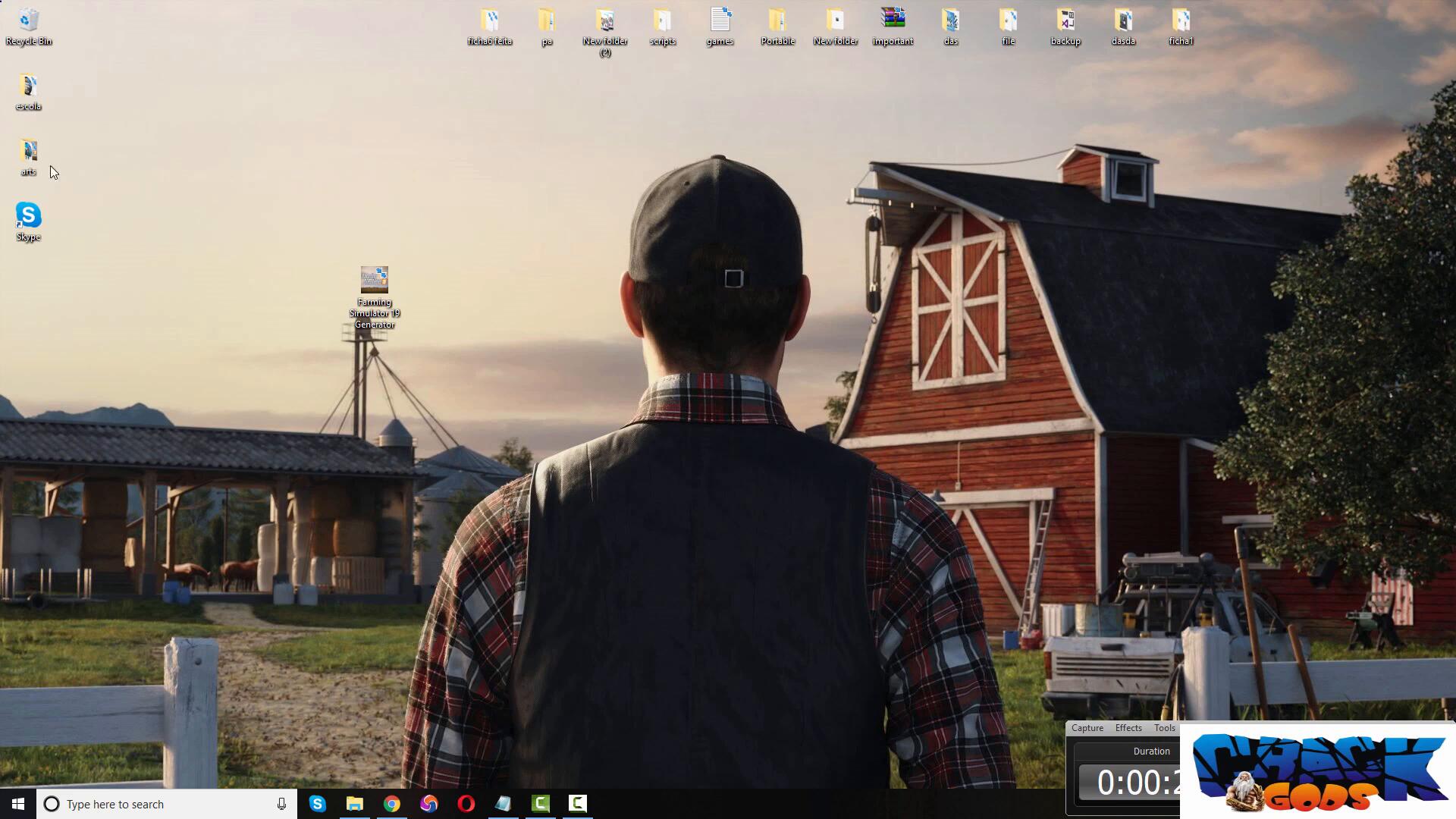Screen dimensions: 1456x819
Task: Launch Opera browser from the taskbar
Action: (466, 804)
